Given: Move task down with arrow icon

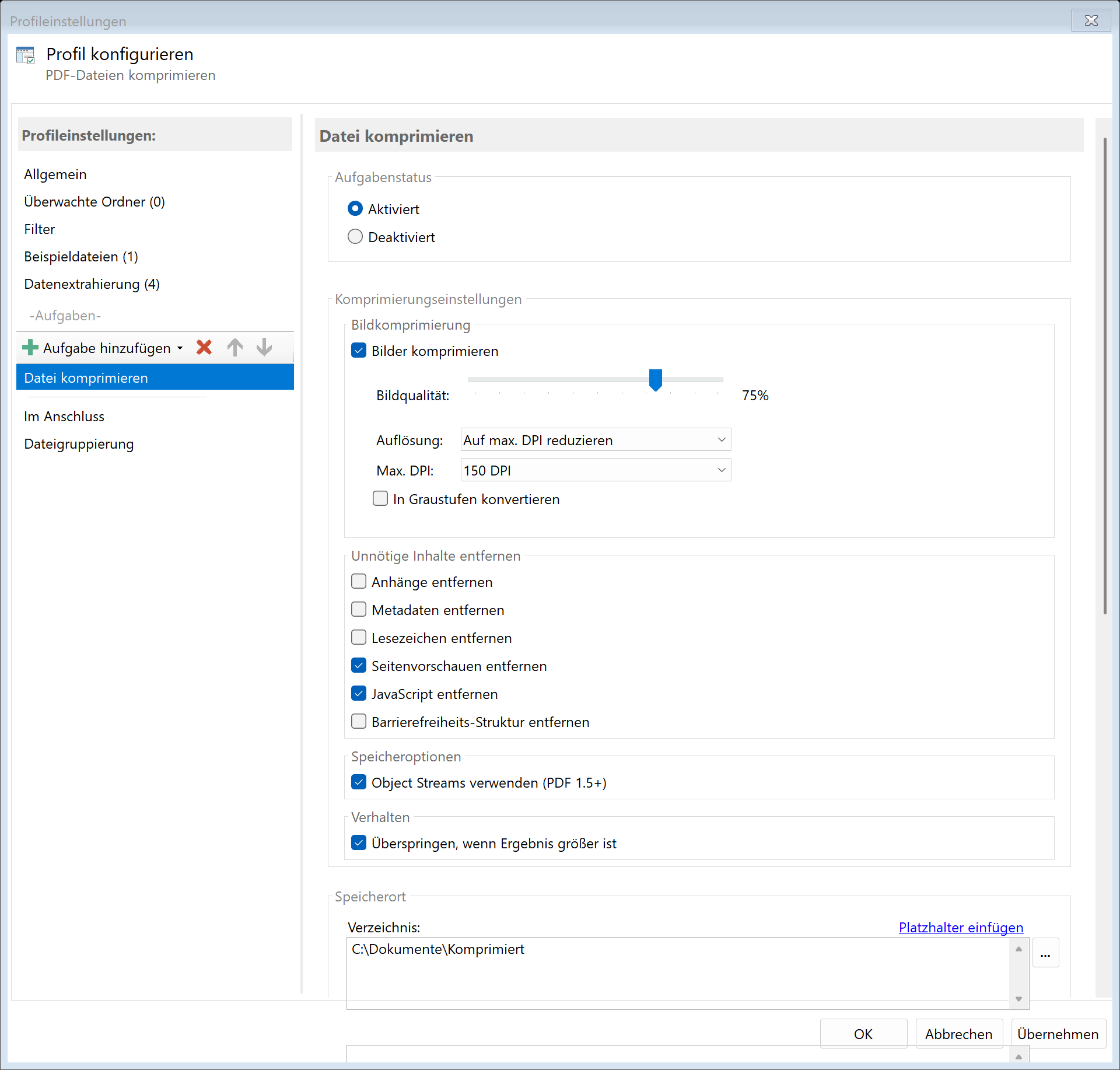Looking at the screenshot, I should [264, 348].
